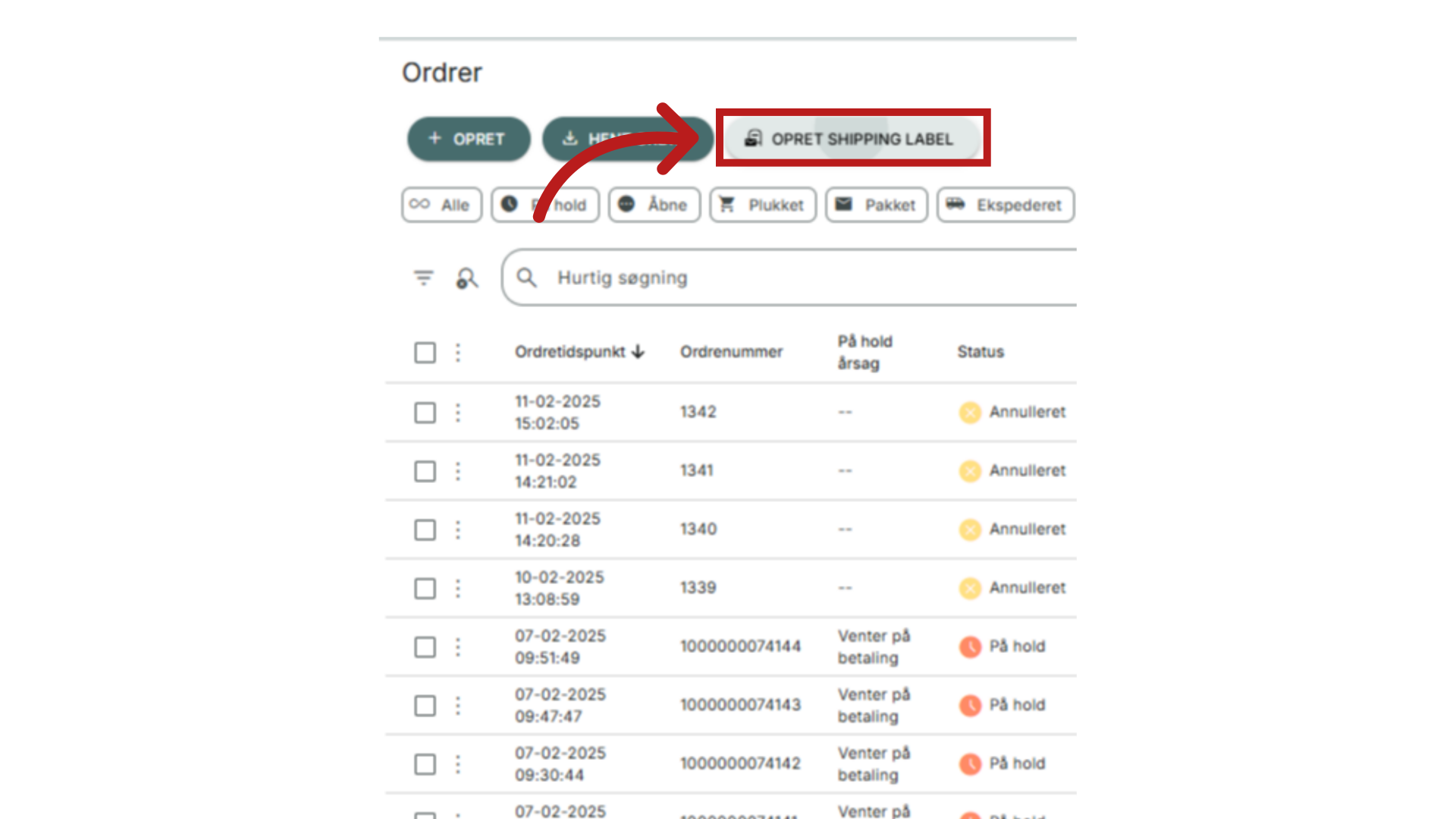
Task: Open the three-dot menu for order 1339
Action: pyautogui.click(x=458, y=588)
